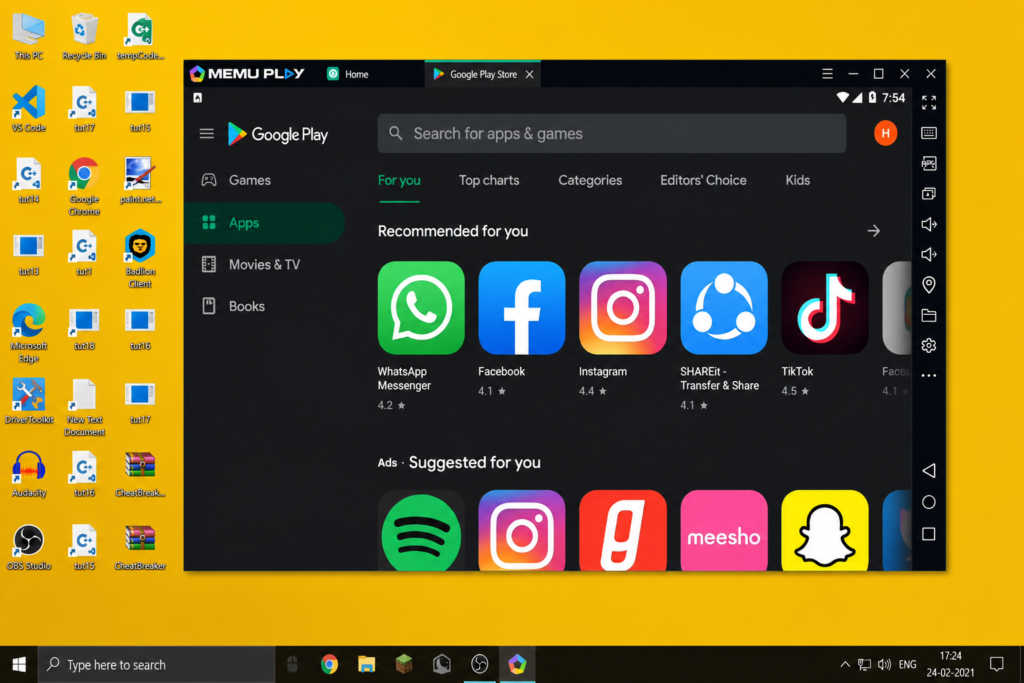Select Games in Play Store sidebar

tap(264, 180)
